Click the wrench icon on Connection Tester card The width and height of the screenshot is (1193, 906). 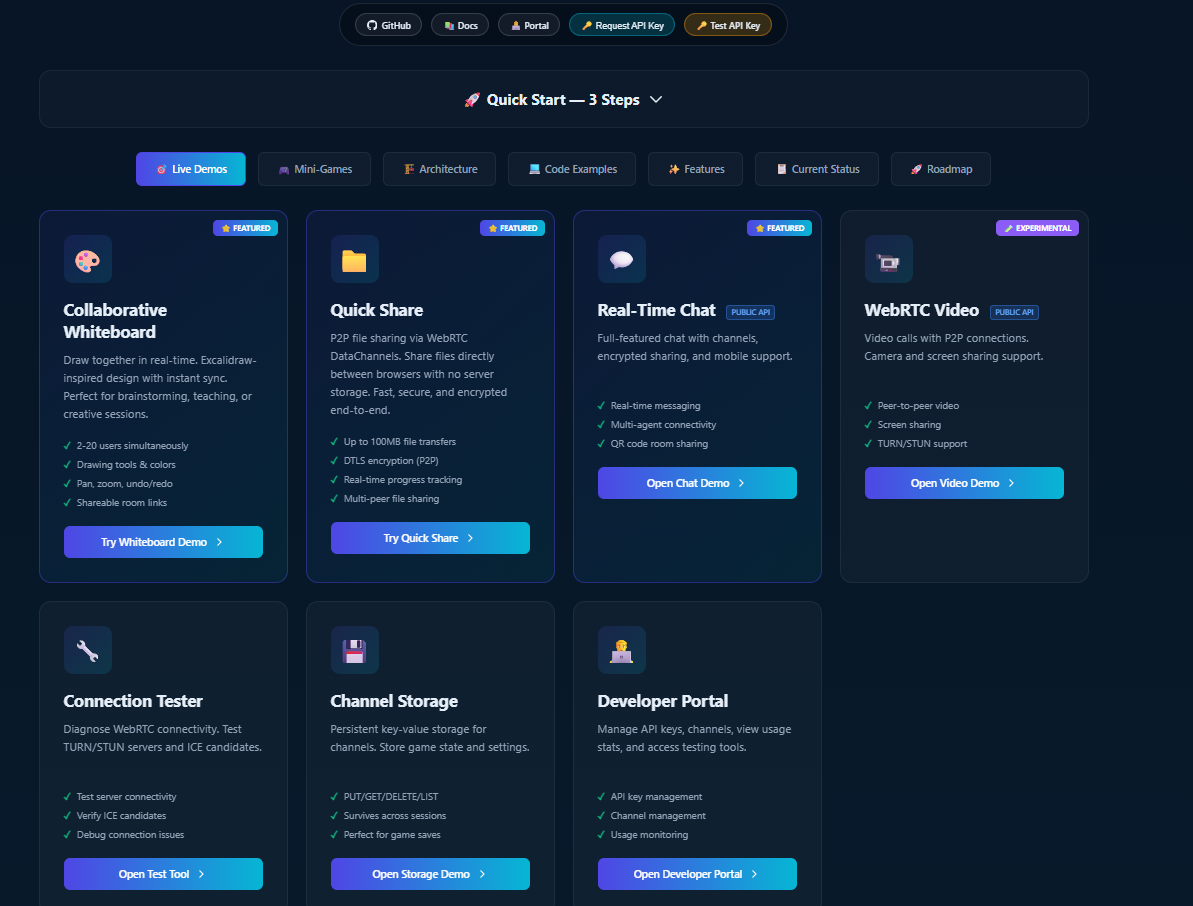(87, 649)
